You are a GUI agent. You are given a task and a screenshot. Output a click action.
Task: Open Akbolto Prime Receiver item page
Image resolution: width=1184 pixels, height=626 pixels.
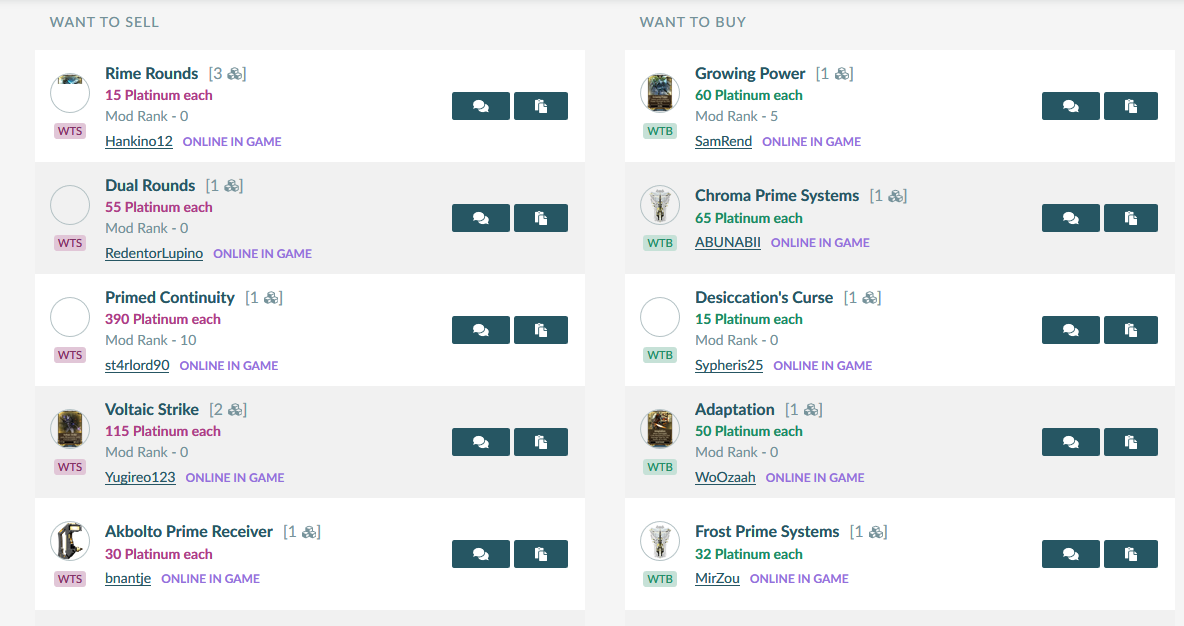point(189,532)
